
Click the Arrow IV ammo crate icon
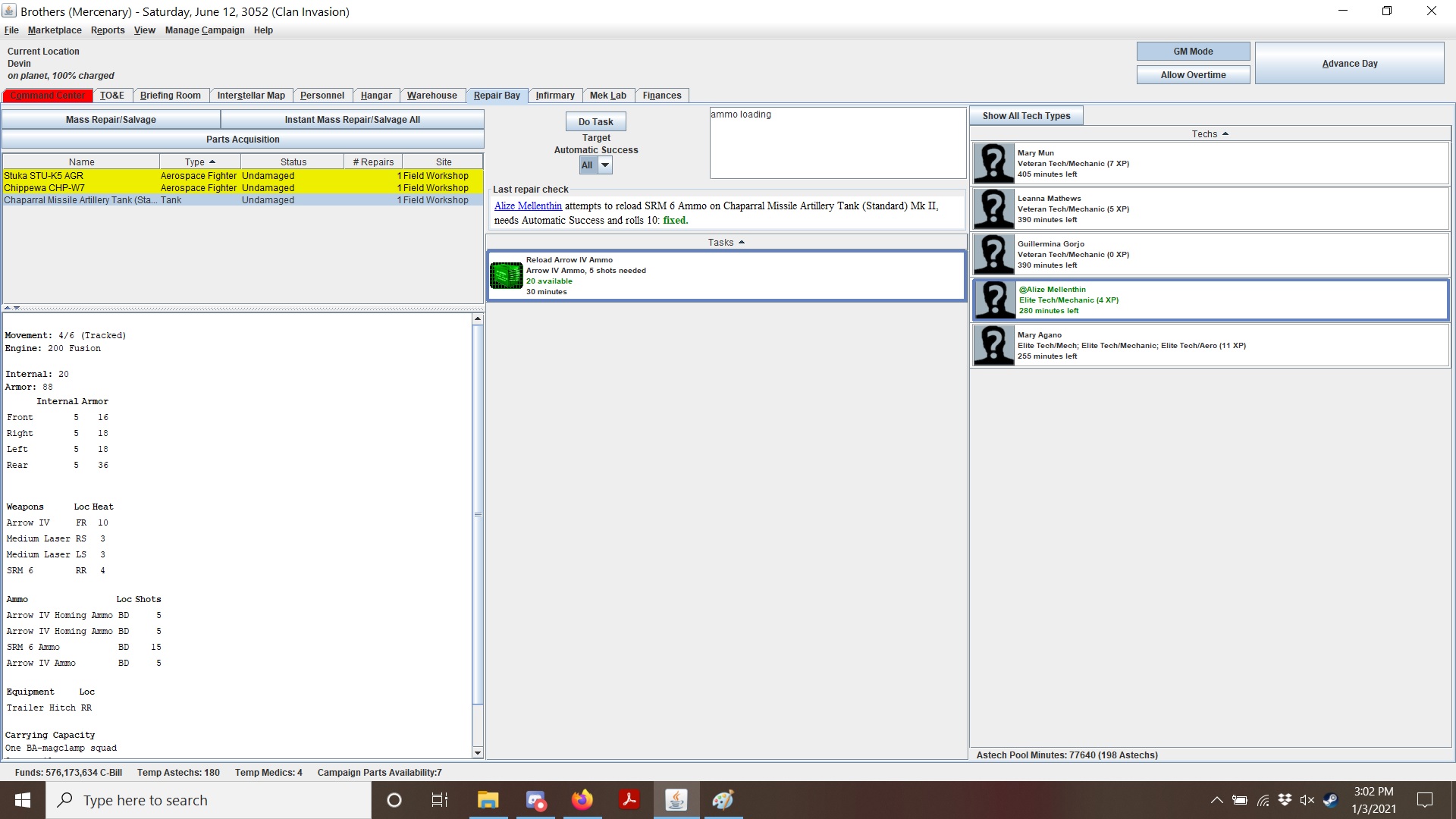pos(506,275)
